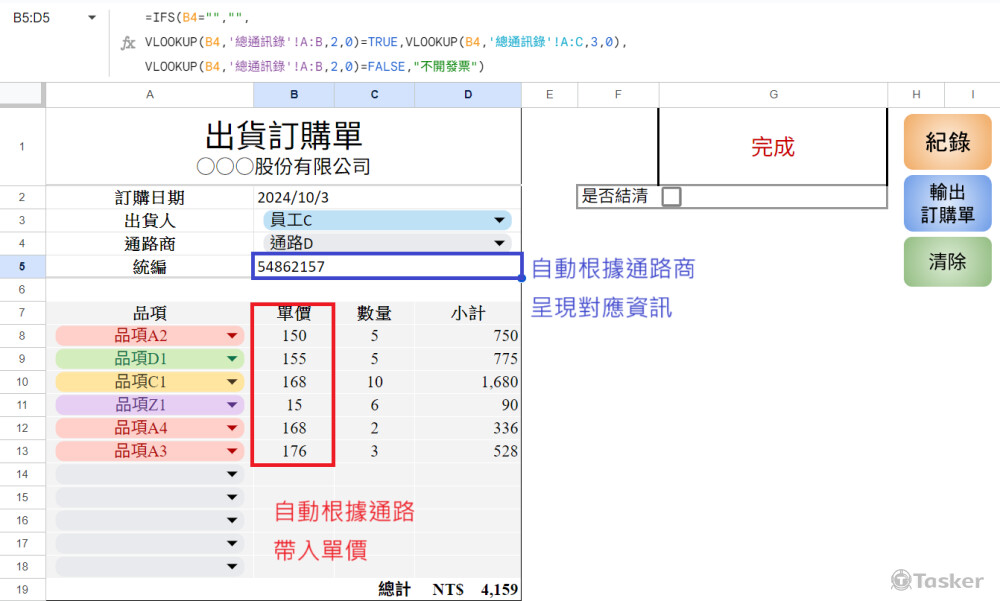Click the 完成 cell

coord(772,147)
